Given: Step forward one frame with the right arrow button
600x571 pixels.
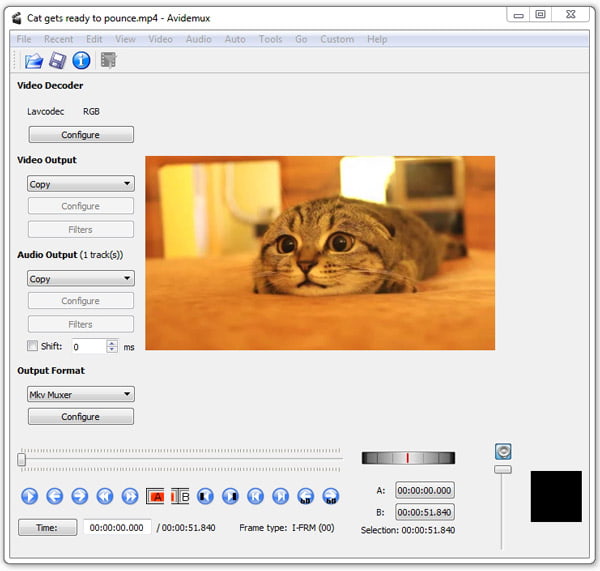Looking at the screenshot, I should [80, 496].
